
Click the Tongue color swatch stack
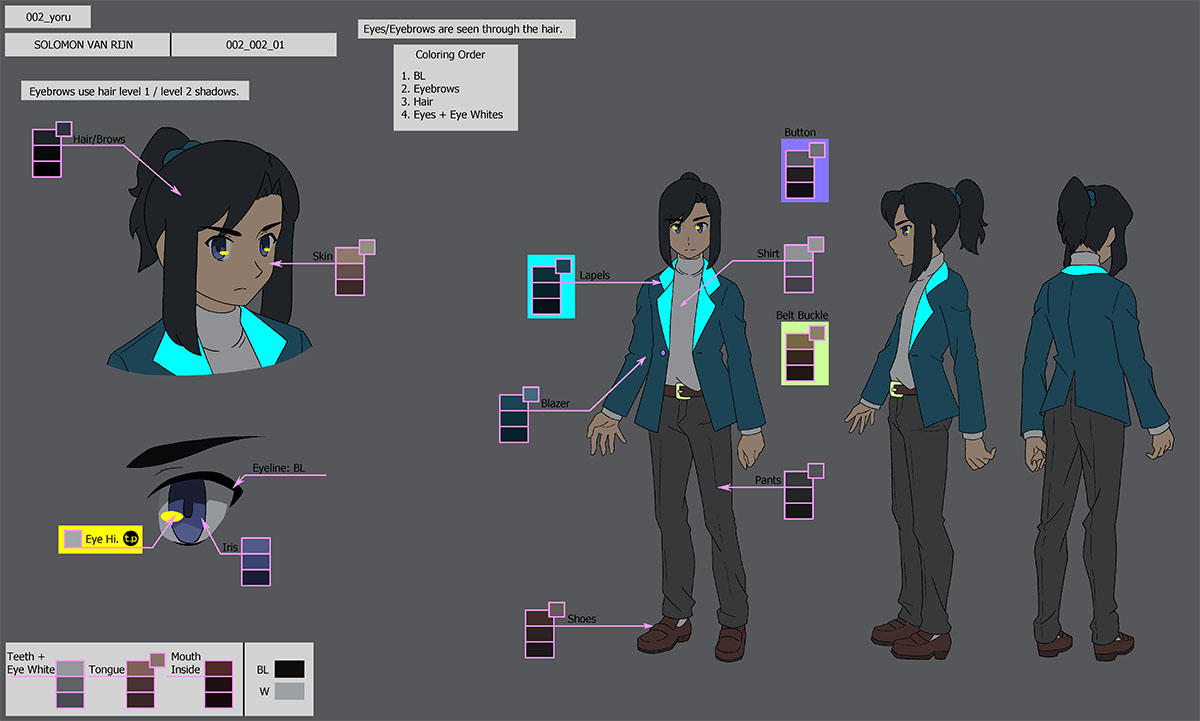pyautogui.click(x=140, y=684)
